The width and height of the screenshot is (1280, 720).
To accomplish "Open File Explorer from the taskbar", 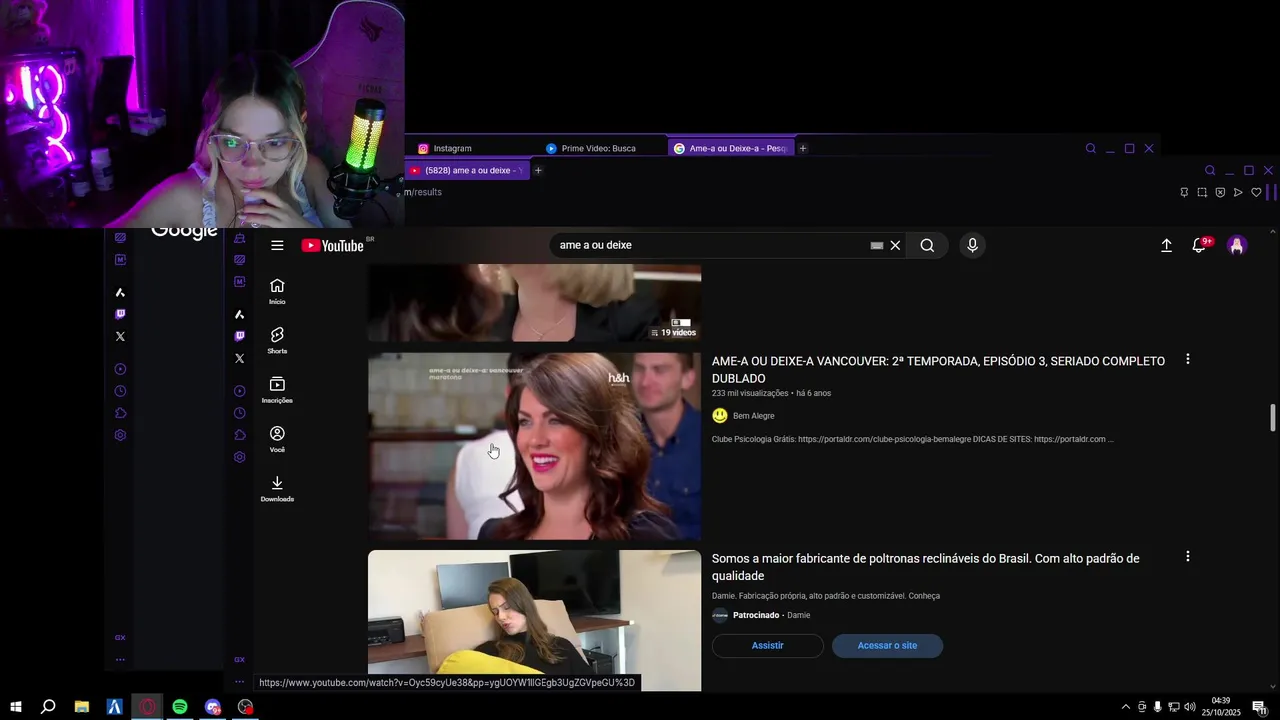I will click(82, 707).
